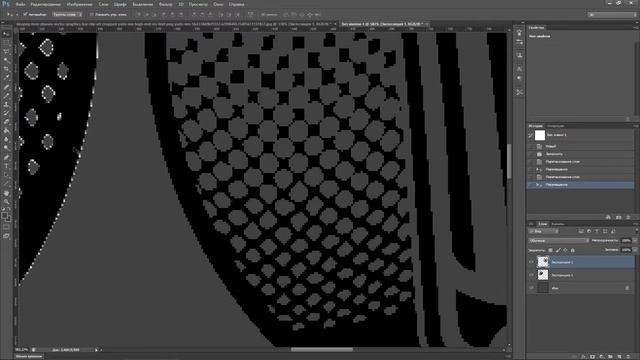Select the last Перемещение history state
The image size is (640, 360).
click(581, 185)
